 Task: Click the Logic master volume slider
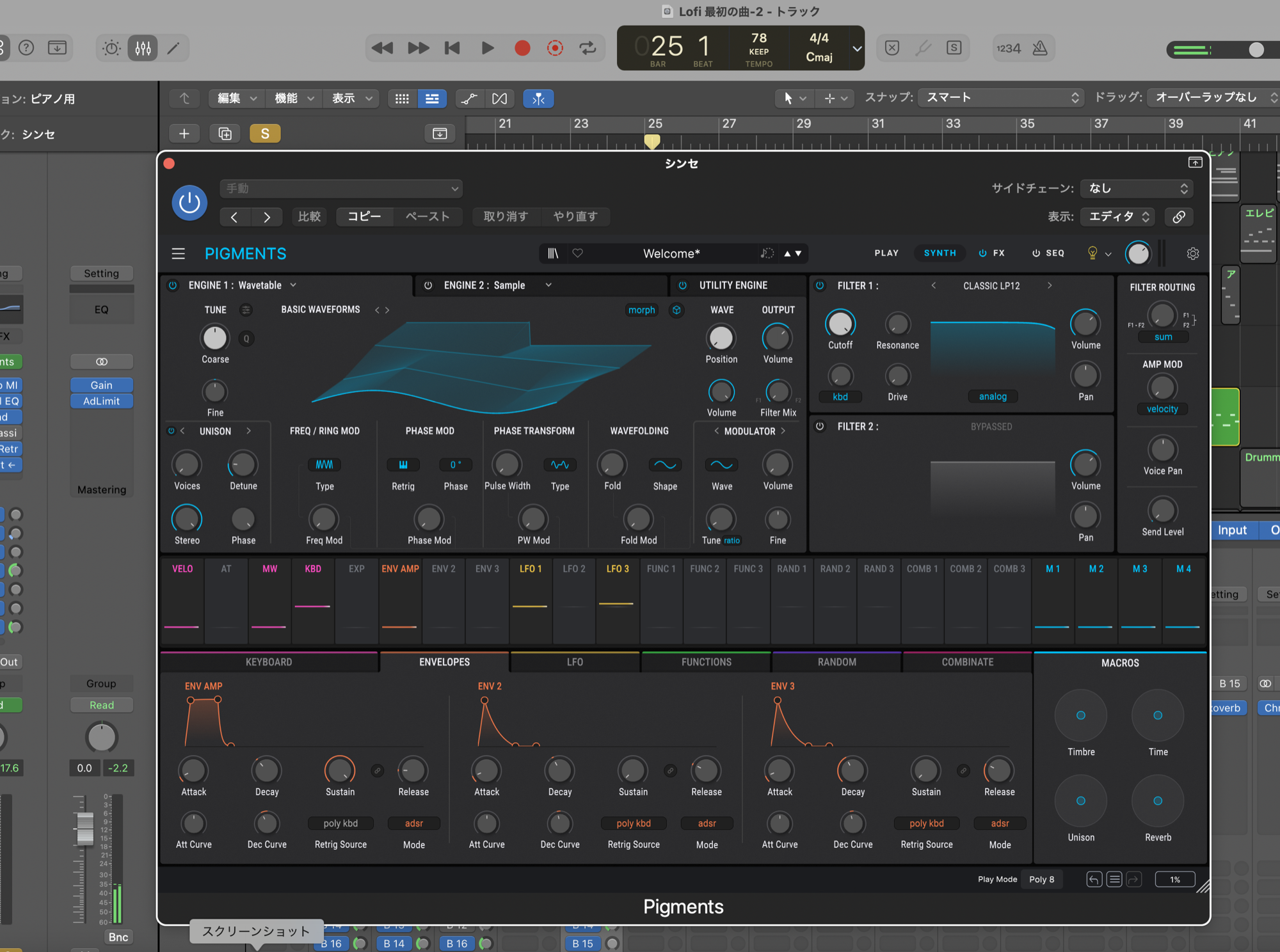point(1256,50)
